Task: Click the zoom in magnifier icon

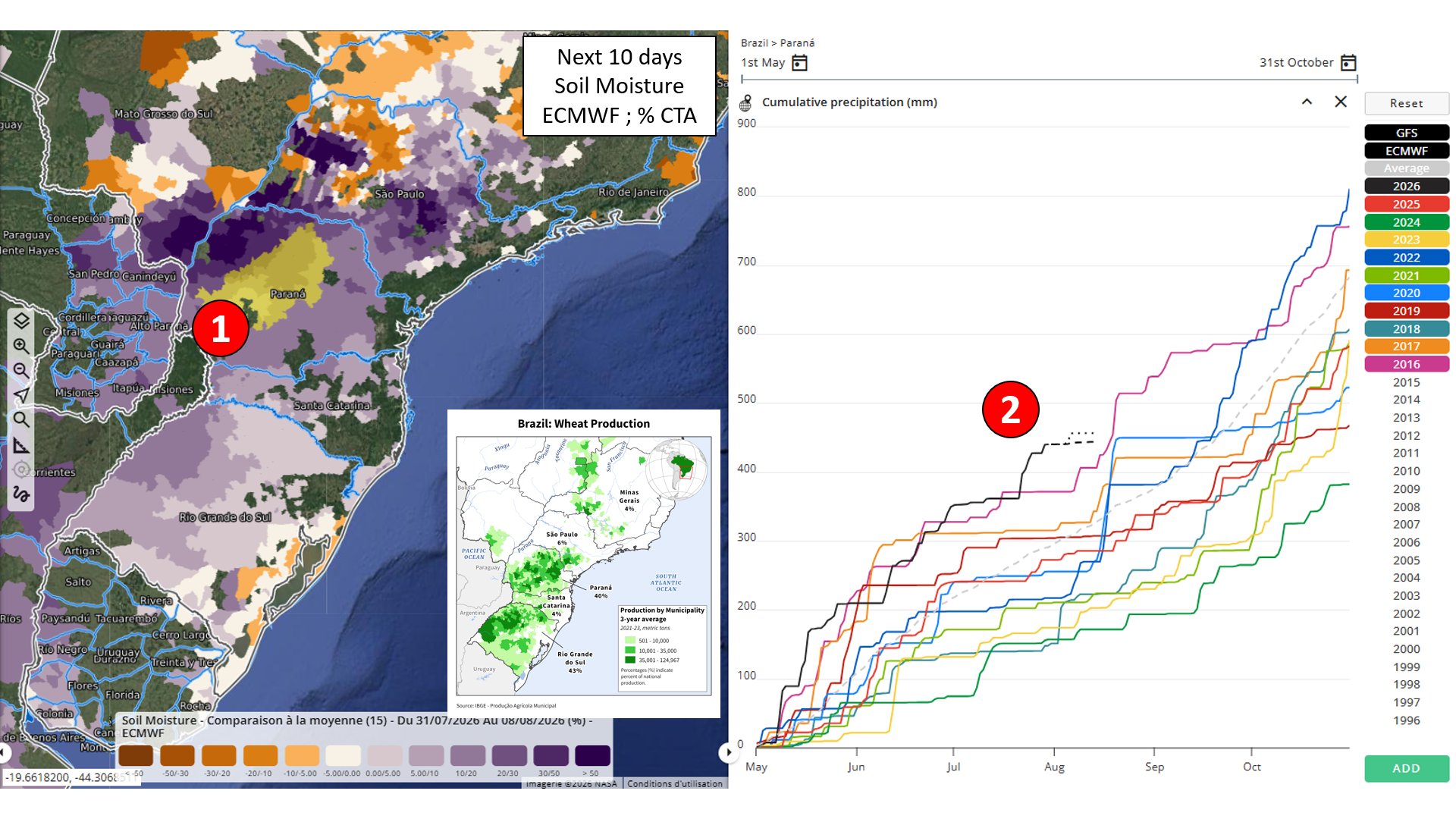Action: [x=21, y=346]
